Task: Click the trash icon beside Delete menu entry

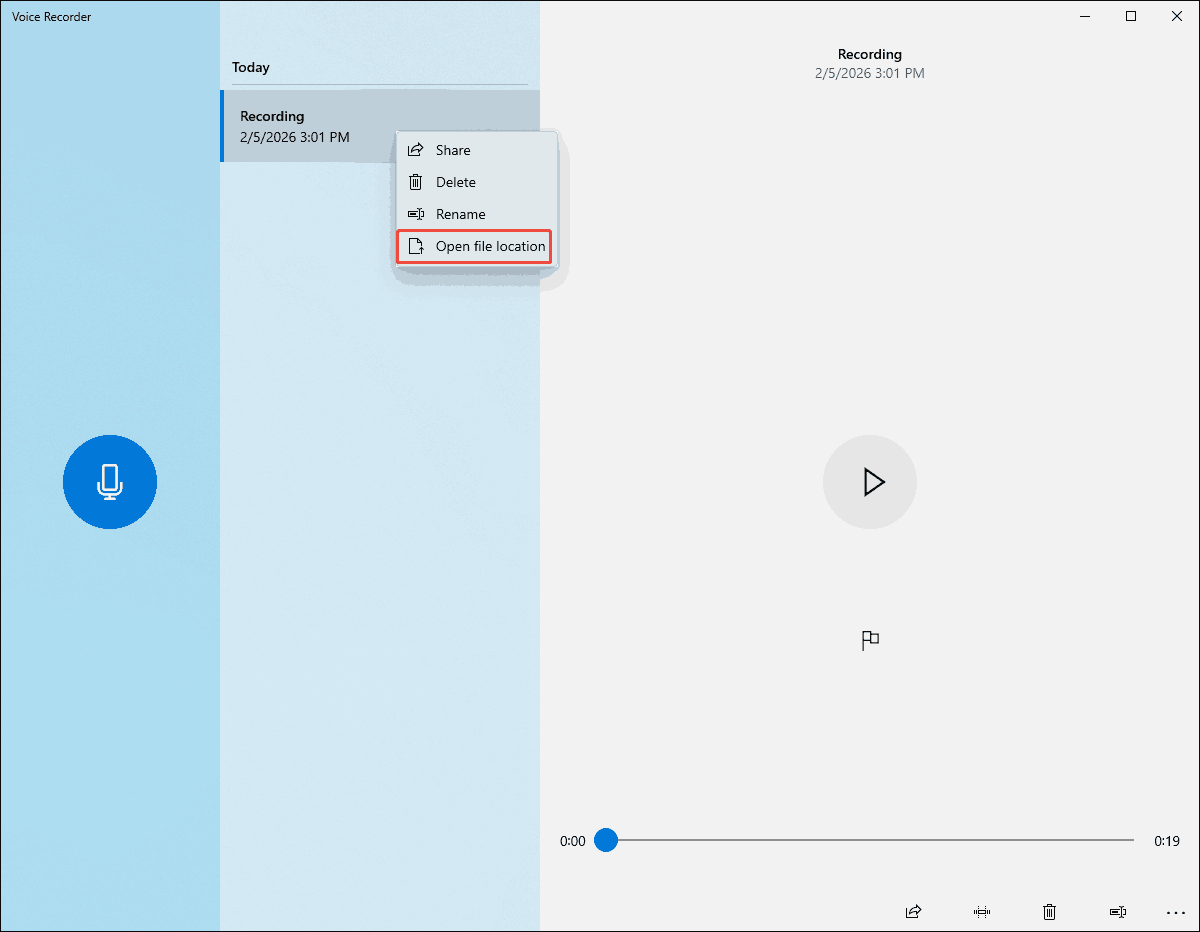Action: 417,182
